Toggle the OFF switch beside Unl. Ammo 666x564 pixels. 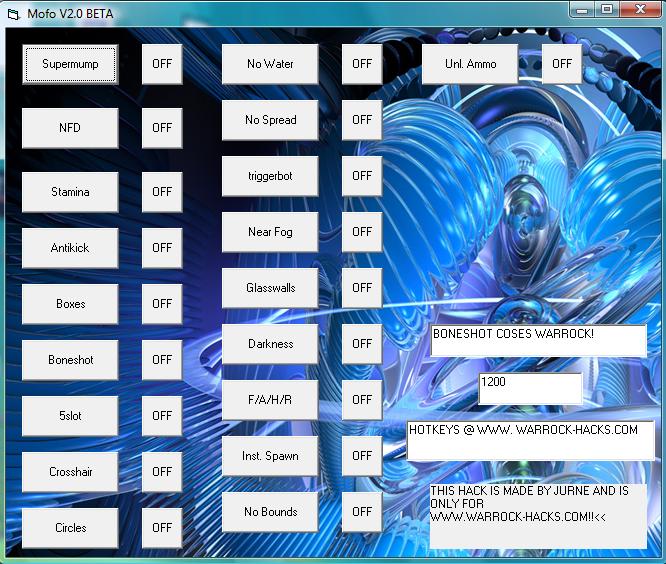tap(562, 64)
